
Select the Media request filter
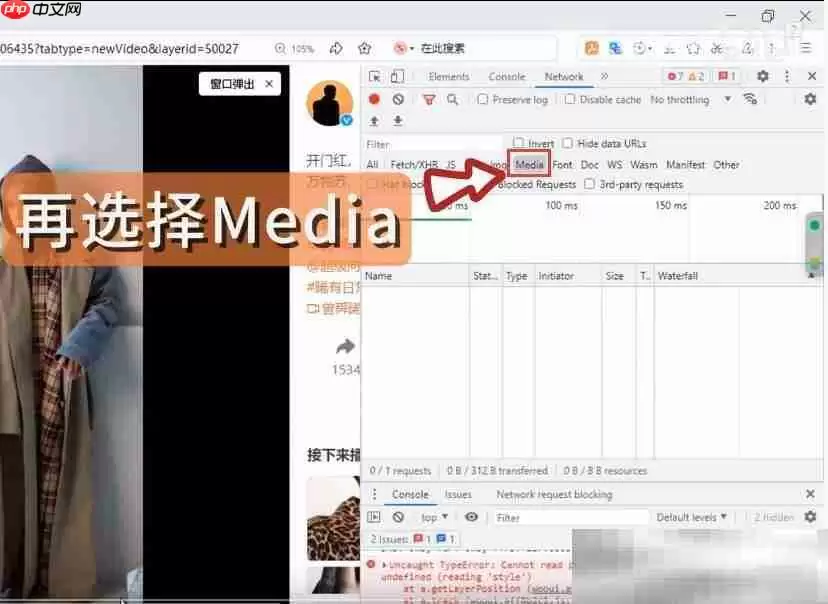coord(528,164)
